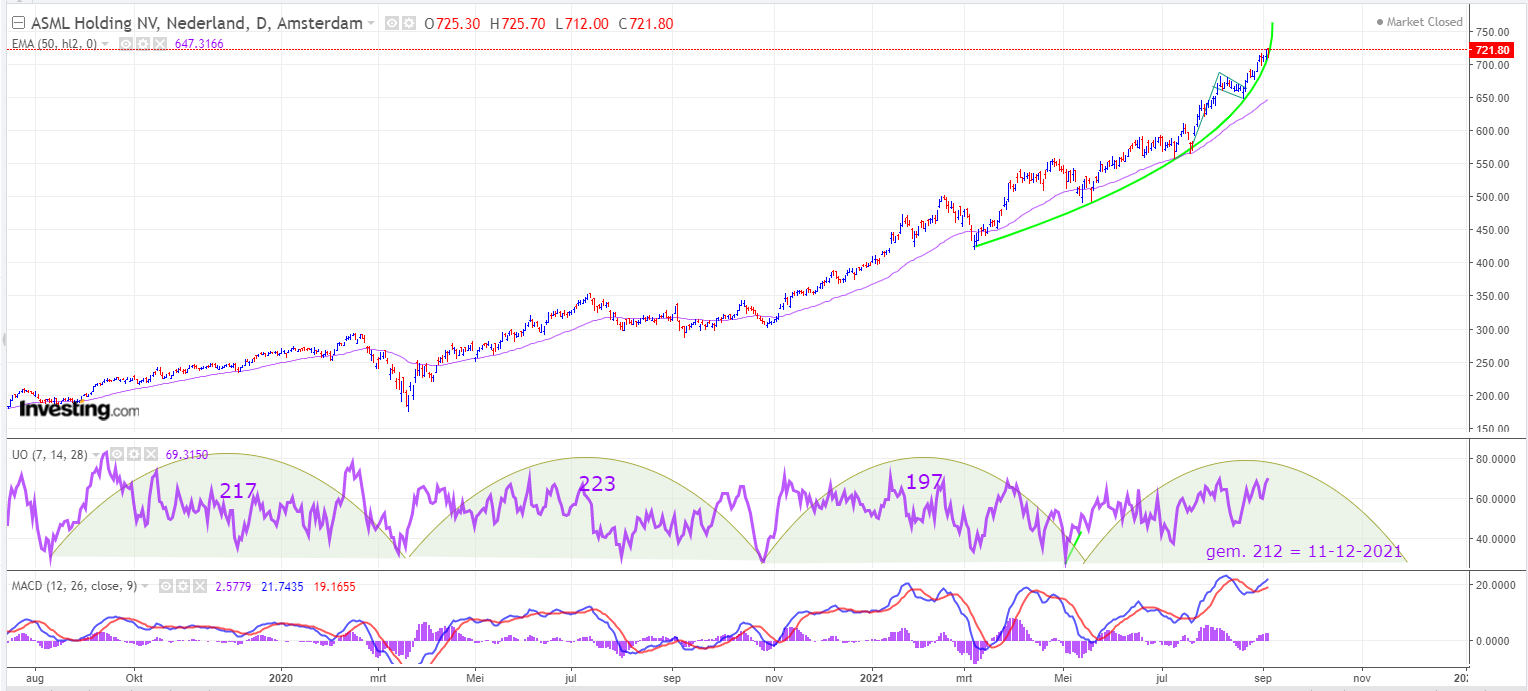The width and height of the screenshot is (1528, 691).
Task: Click the high price value 725.70
Action: point(525,23)
